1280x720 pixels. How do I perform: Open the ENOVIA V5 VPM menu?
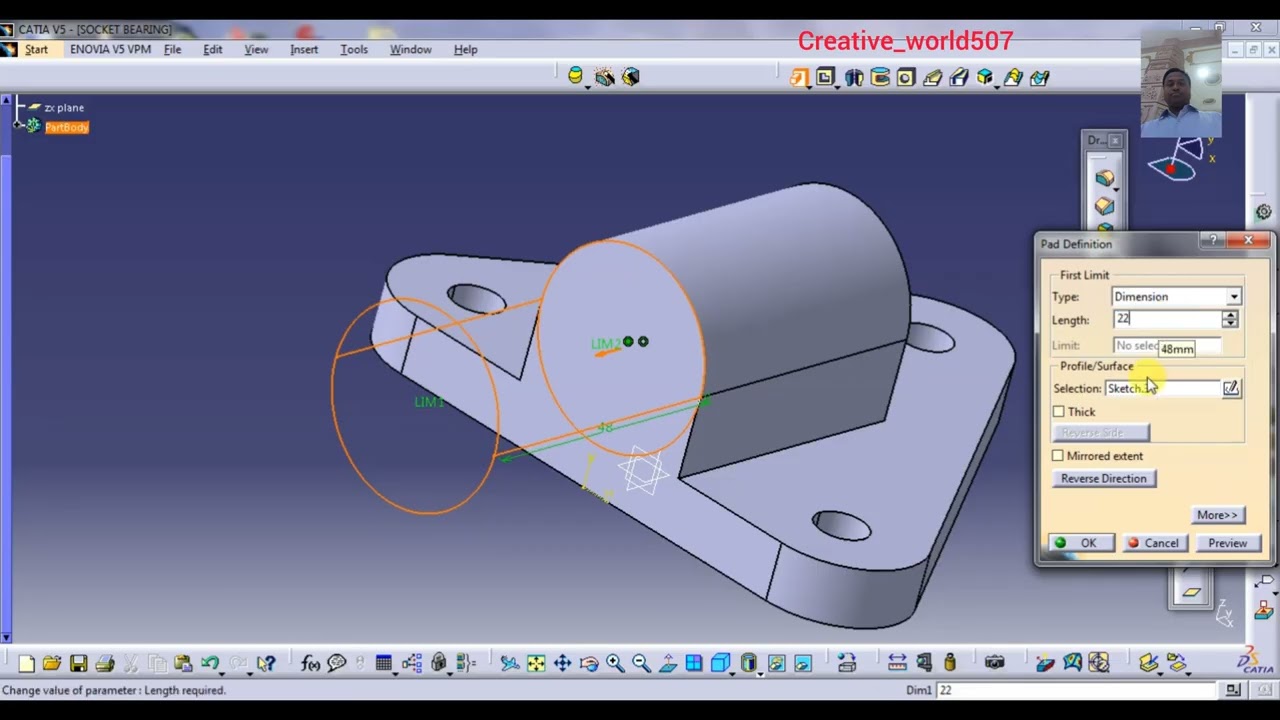[110, 49]
